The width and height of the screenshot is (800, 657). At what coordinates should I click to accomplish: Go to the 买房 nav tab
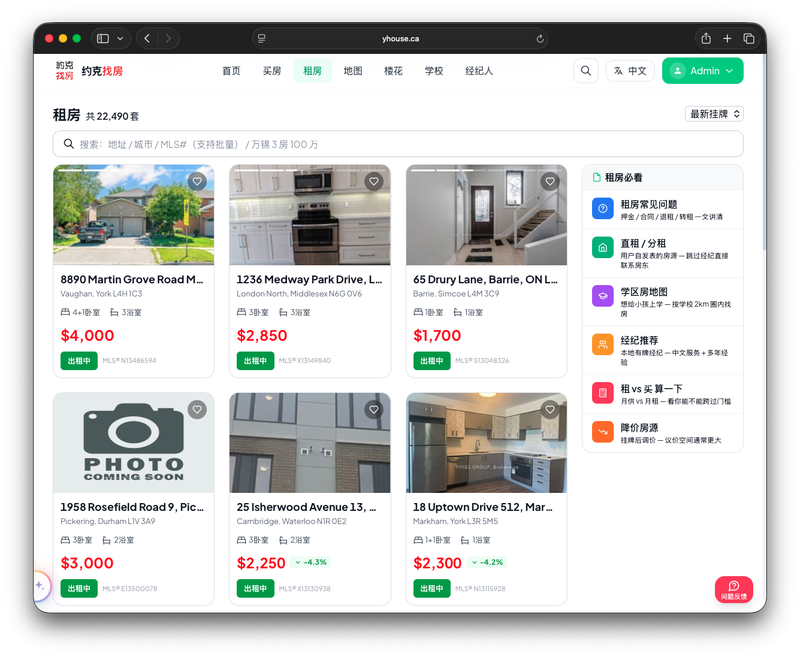click(272, 71)
